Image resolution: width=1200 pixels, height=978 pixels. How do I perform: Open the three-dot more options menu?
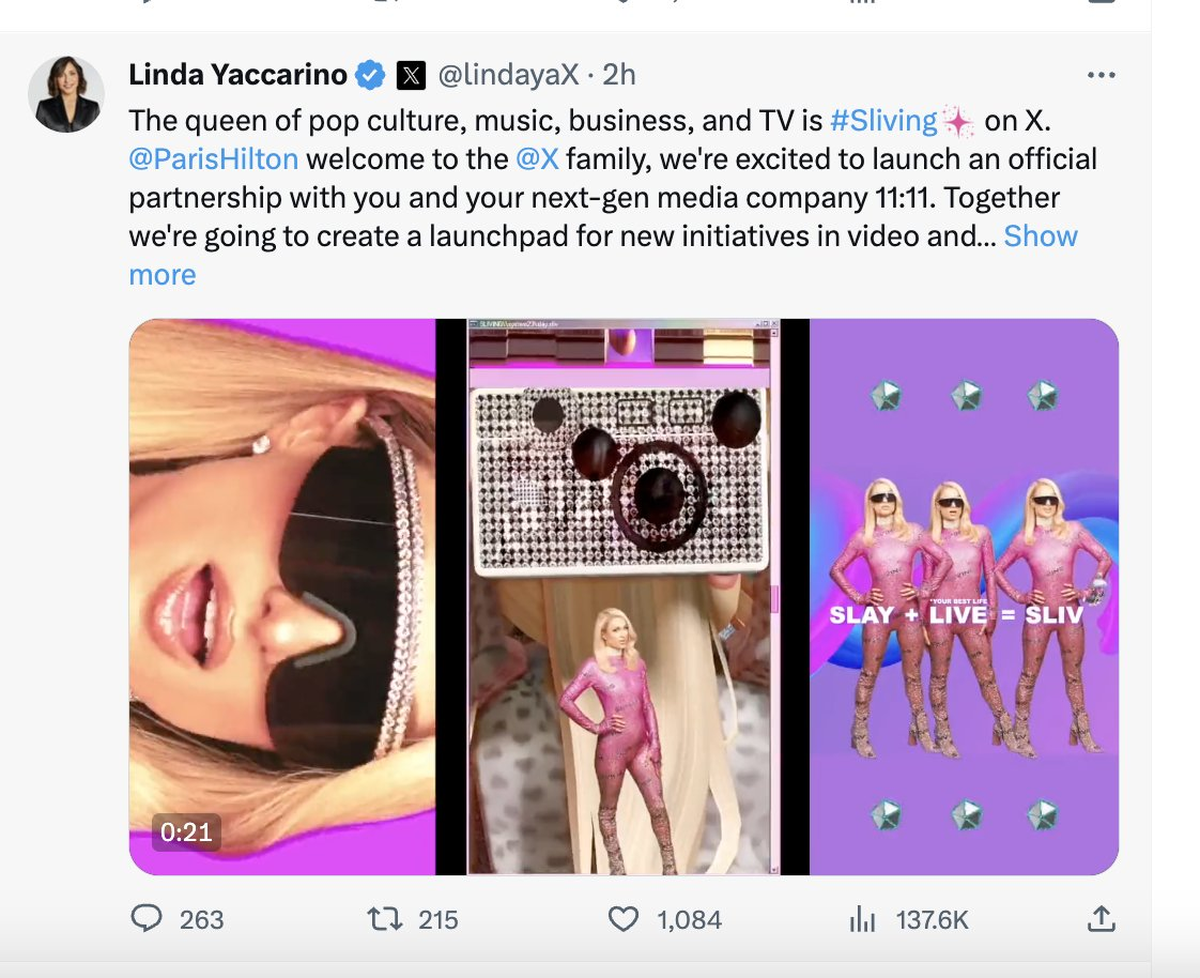(x=1100, y=75)
